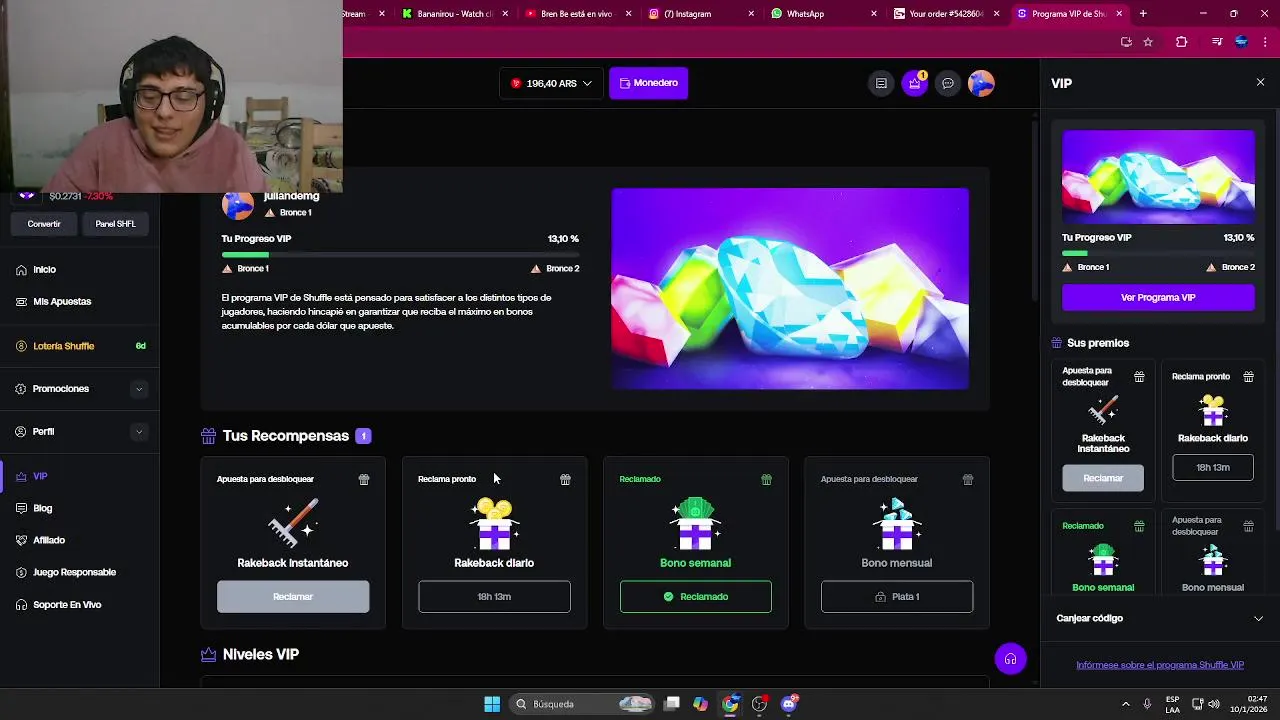Click the gift icon on Rakeback instantáneo card

[x=364, y=479]
